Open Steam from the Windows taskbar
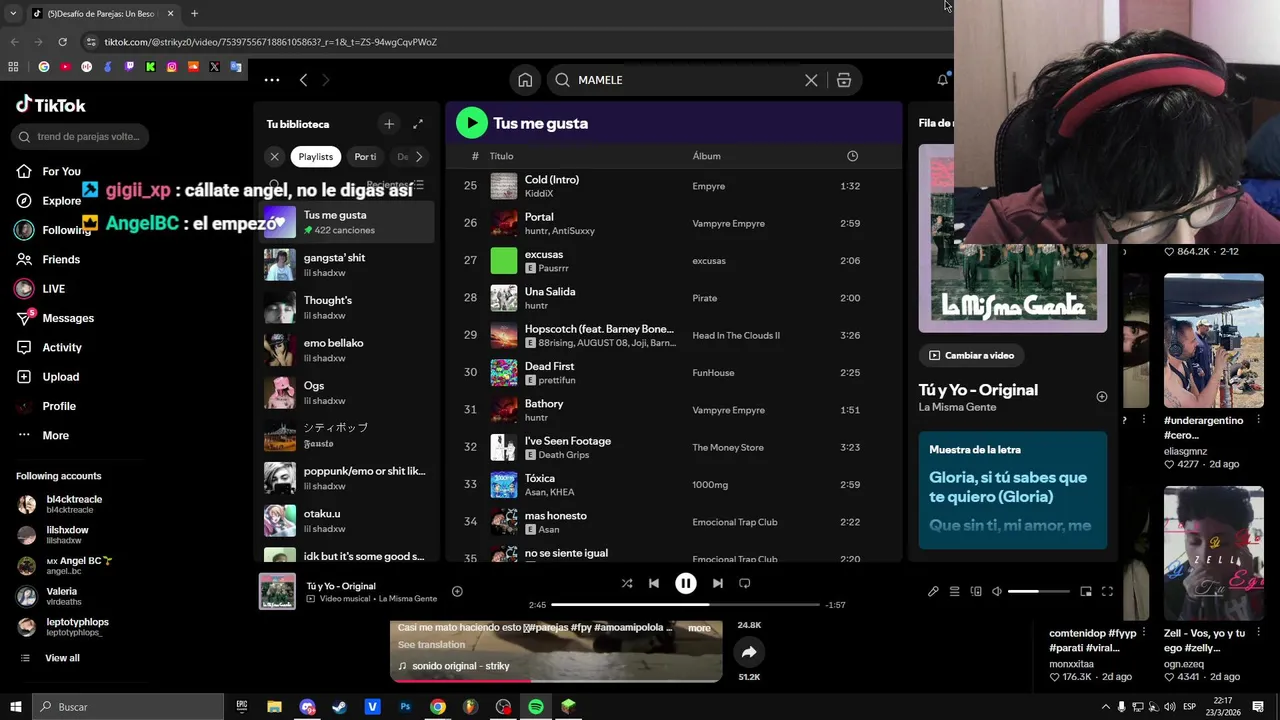1280x720 pixels. pos(340,707)
